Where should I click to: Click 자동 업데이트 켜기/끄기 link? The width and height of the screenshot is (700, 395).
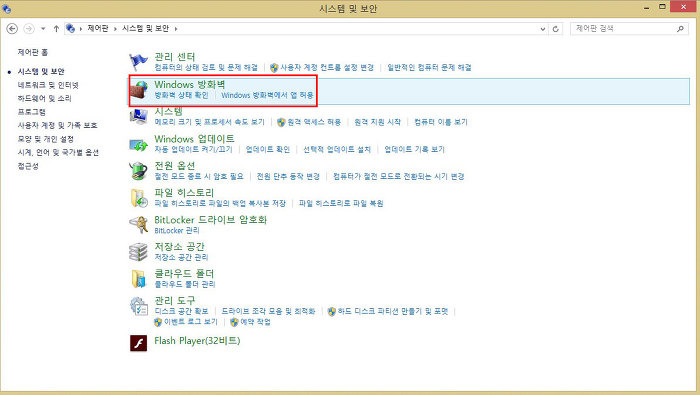[x=193, y=149]
